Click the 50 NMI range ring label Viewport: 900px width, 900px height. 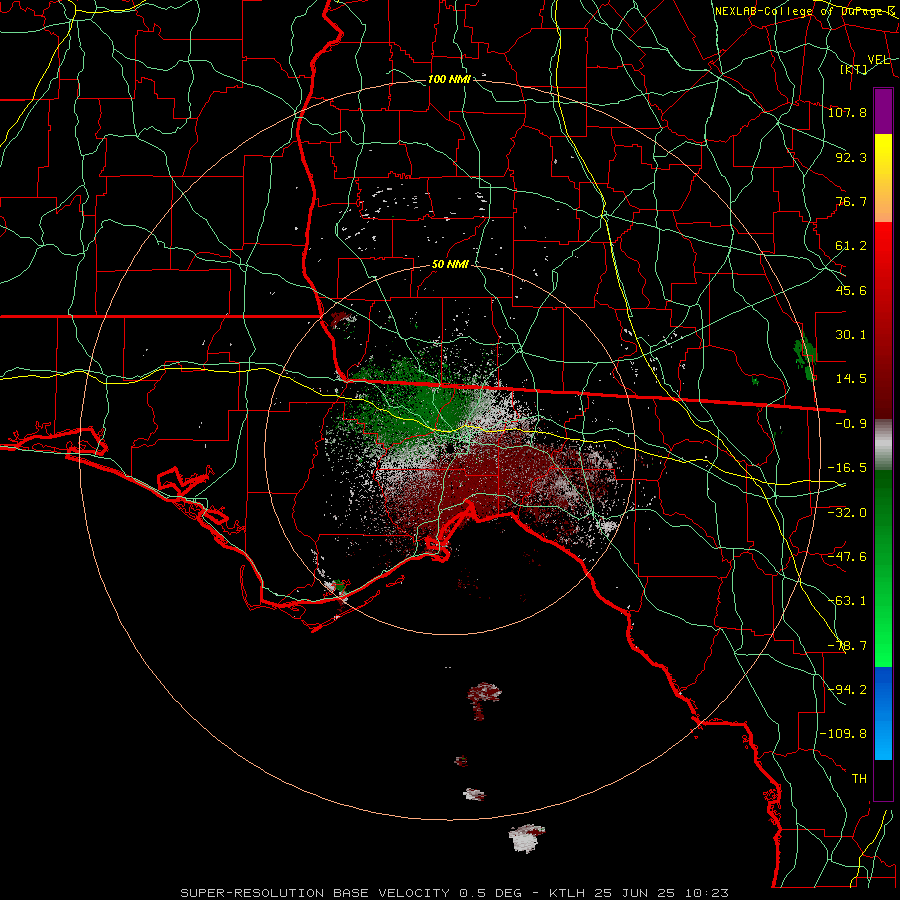[x=450, y=265]
